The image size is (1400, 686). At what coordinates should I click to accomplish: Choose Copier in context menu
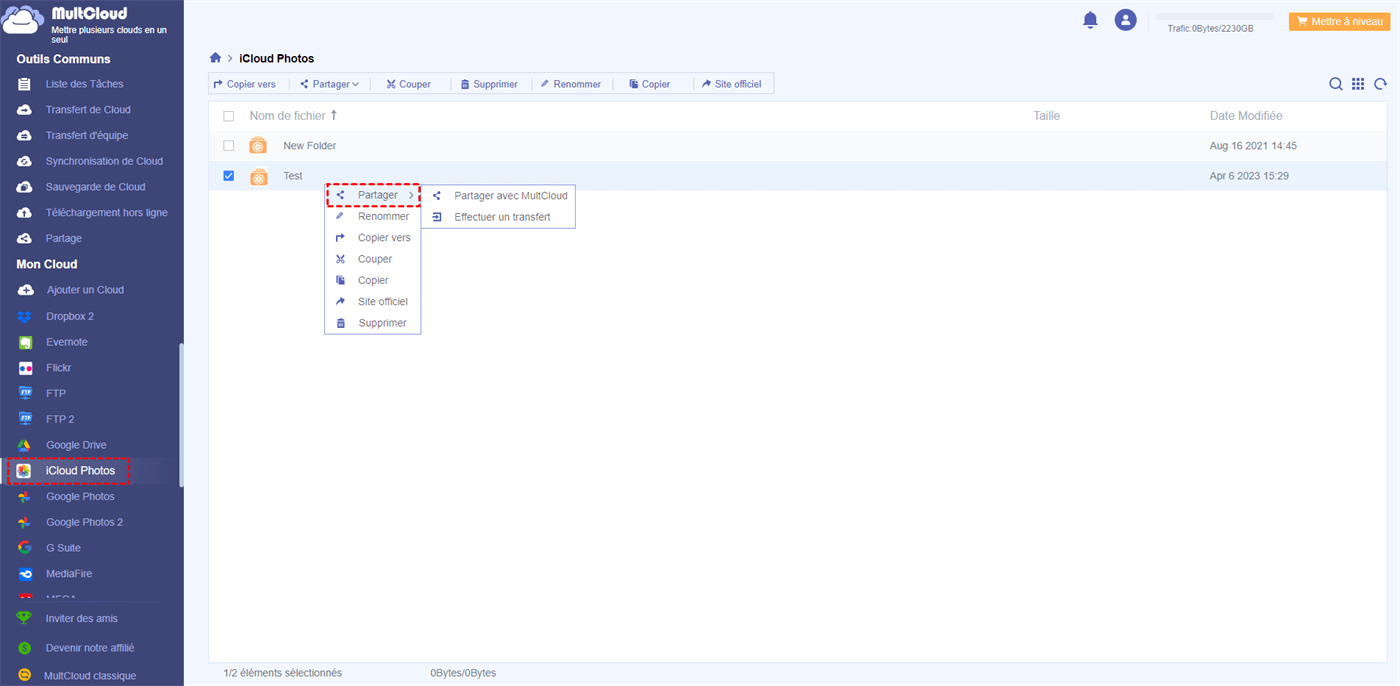(373, 280)
